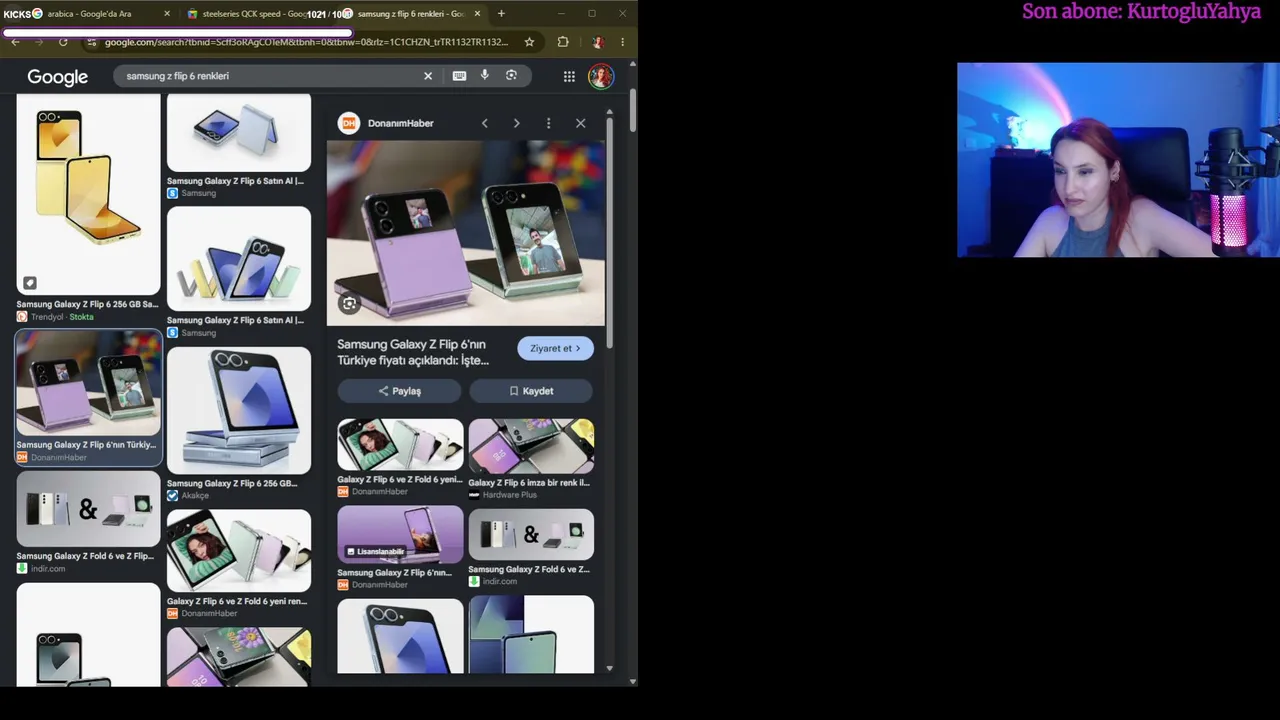Click the Ziyaret et button
1280x720 pixels.
[555, 348]
